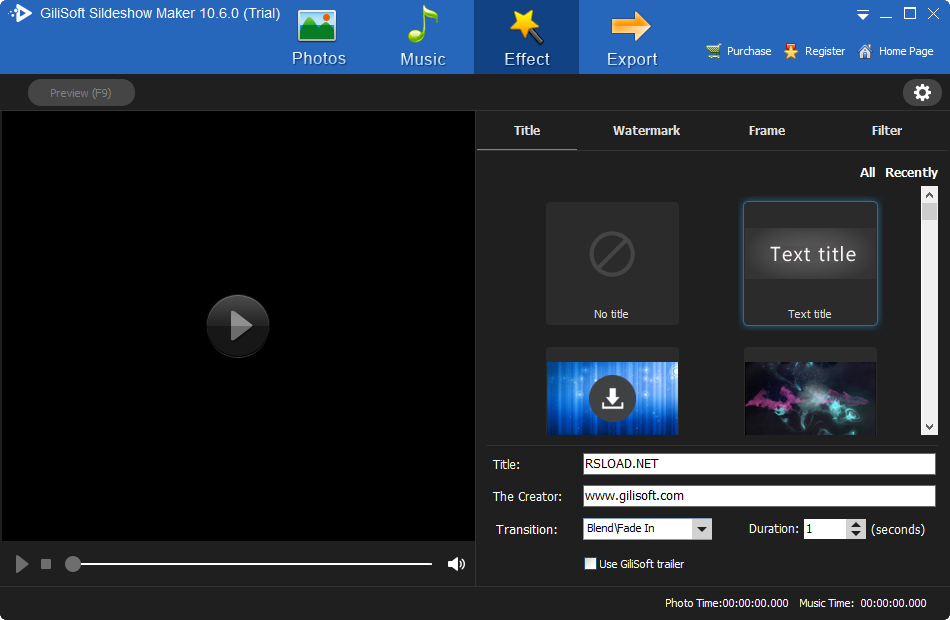This screenshot has width=950, height=620.
Task: Open the Home Page link
Action: coord(896,51)
